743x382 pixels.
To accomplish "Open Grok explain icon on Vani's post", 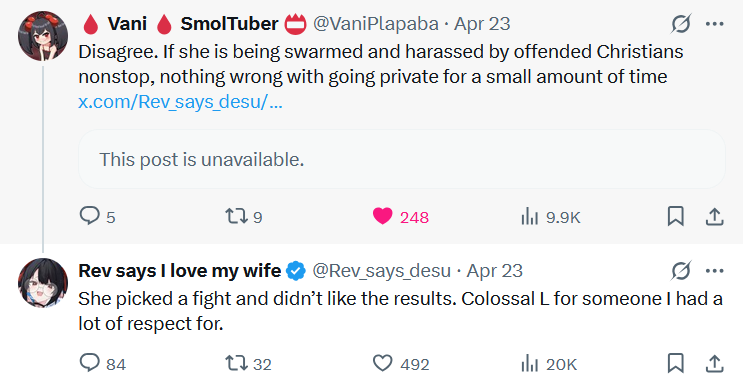I will (x=680, y=24).
